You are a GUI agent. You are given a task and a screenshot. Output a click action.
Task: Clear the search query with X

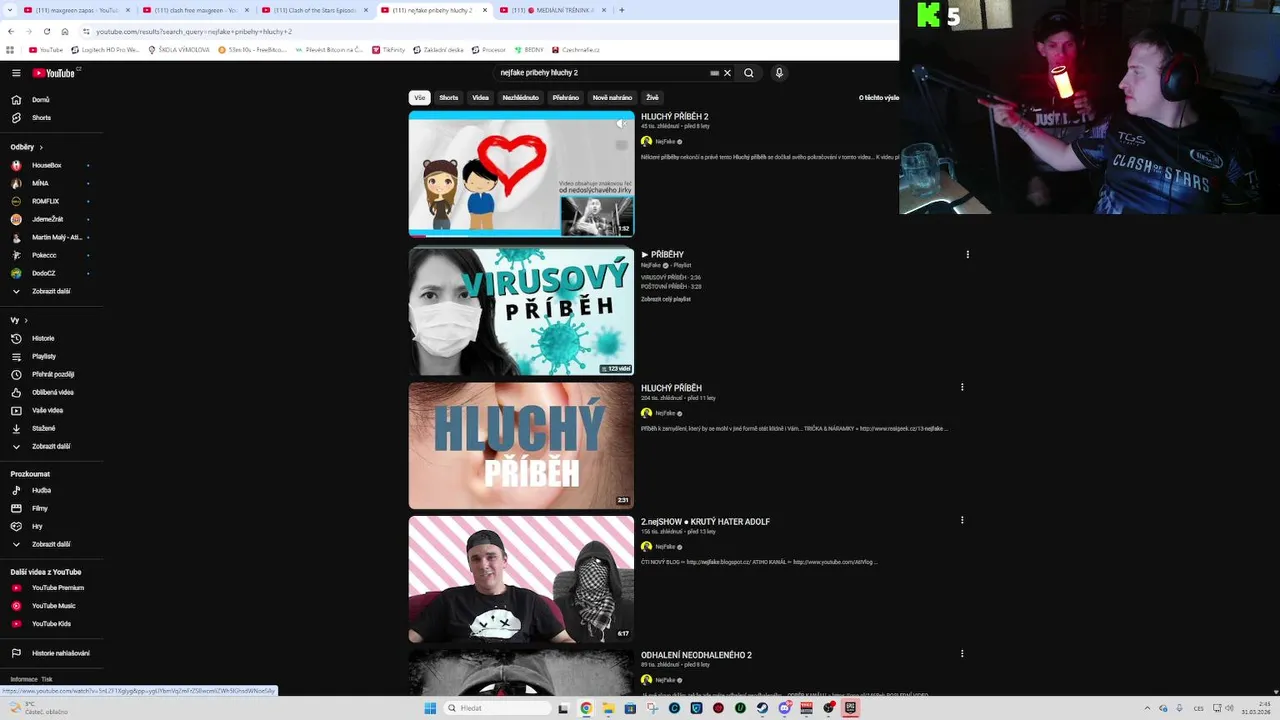(727, 73)
